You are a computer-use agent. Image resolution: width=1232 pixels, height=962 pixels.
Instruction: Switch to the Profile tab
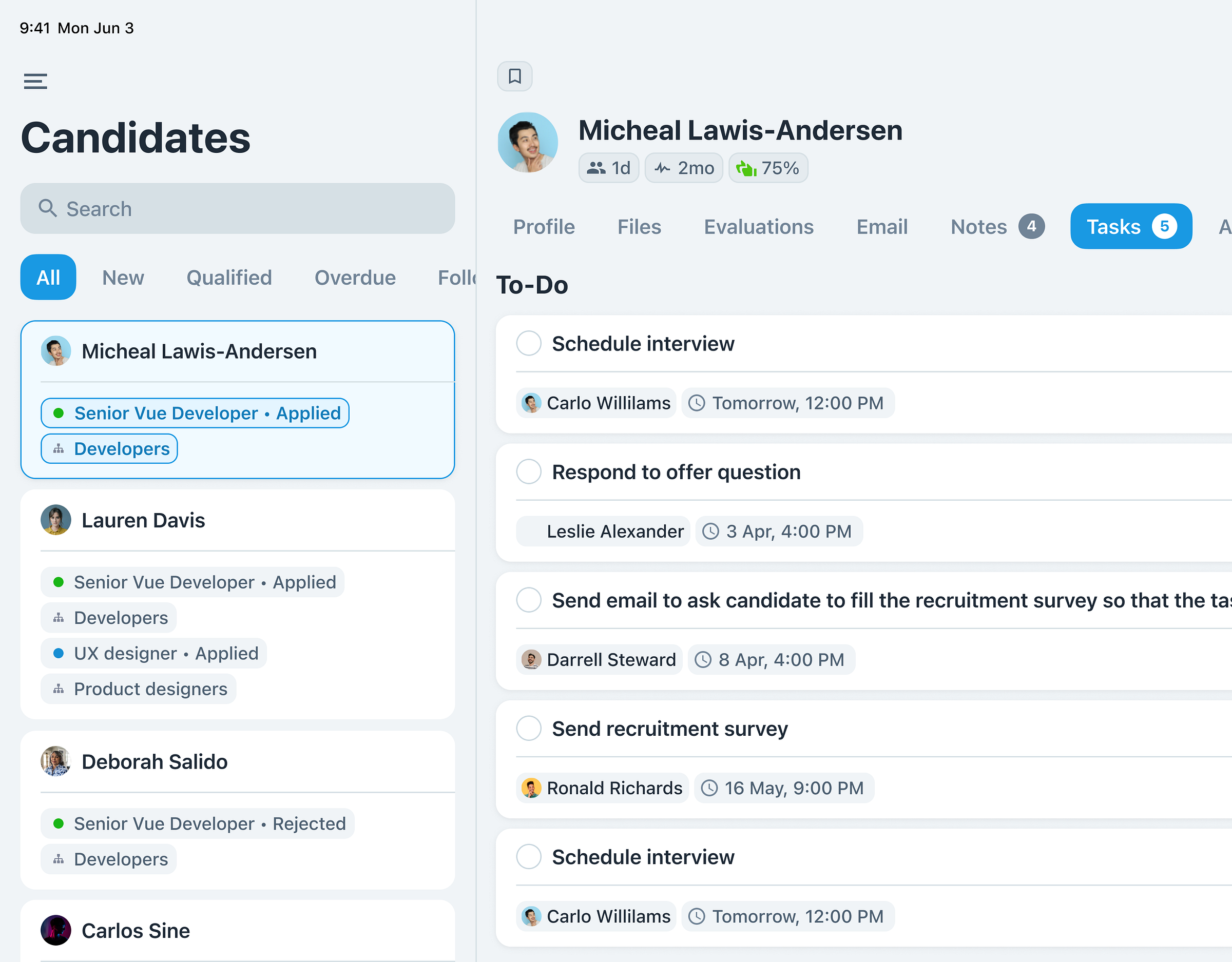[544, 227]
